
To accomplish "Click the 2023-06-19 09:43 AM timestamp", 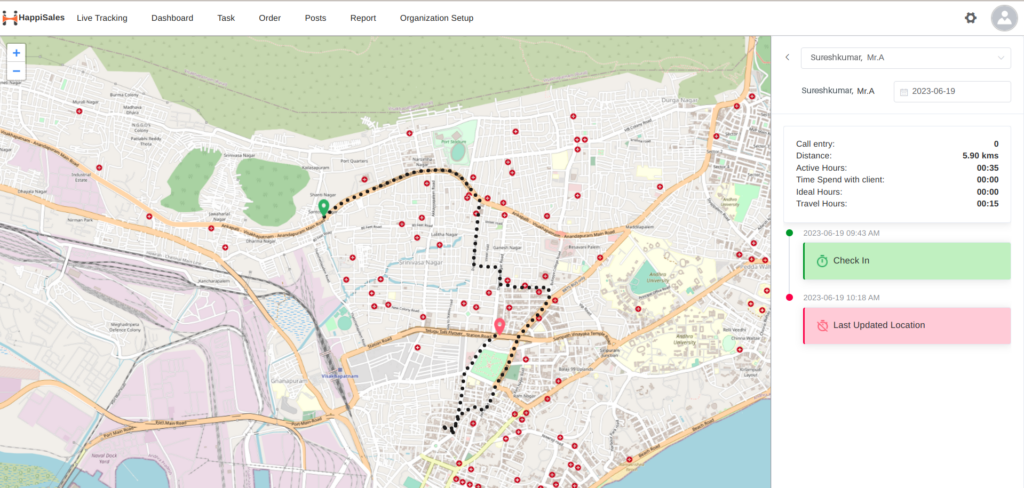I will click(x=841, y=233).
